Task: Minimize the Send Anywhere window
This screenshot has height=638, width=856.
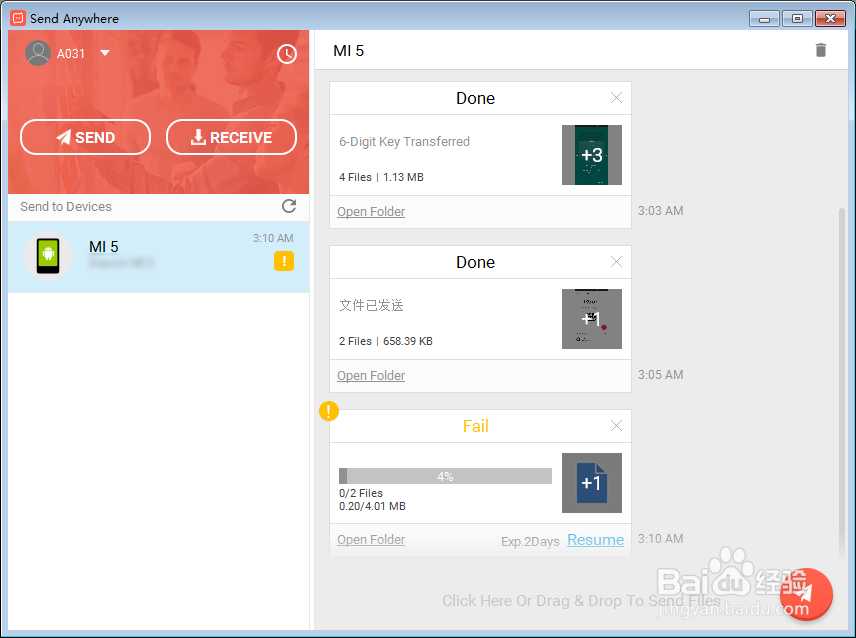Action: (x=764, y=19)
